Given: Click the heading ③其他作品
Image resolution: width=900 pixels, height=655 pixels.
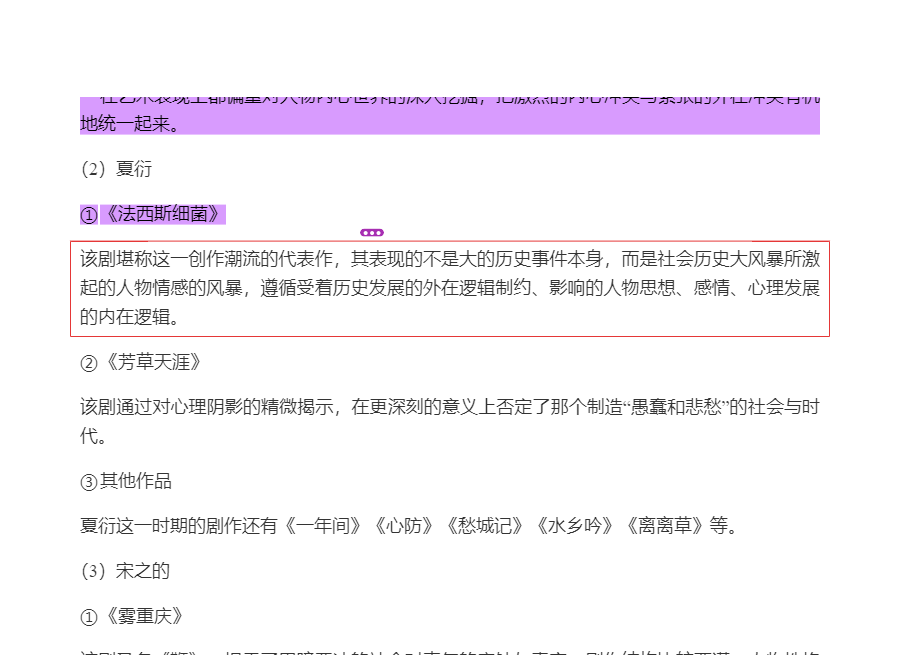Looking at the screenshot, I should 126,481.
